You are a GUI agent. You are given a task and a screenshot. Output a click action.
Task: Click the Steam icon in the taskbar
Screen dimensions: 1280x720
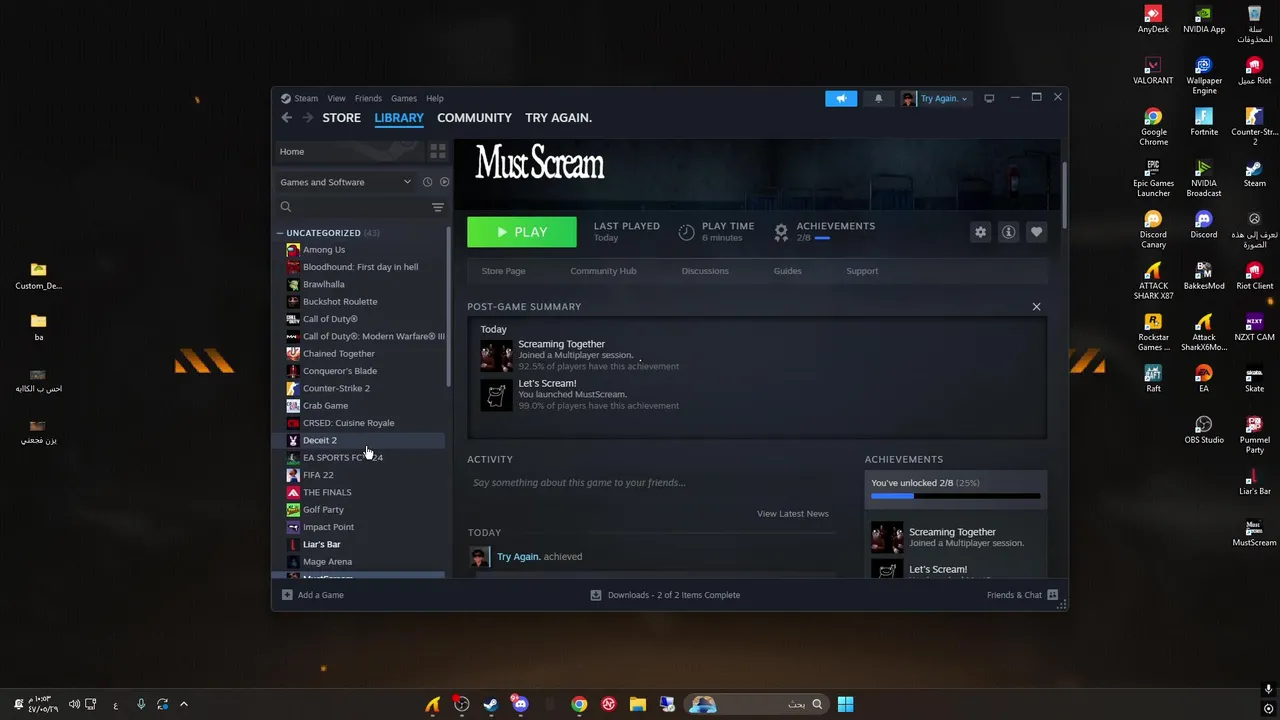pyautogui.click(x=491, y=704)
